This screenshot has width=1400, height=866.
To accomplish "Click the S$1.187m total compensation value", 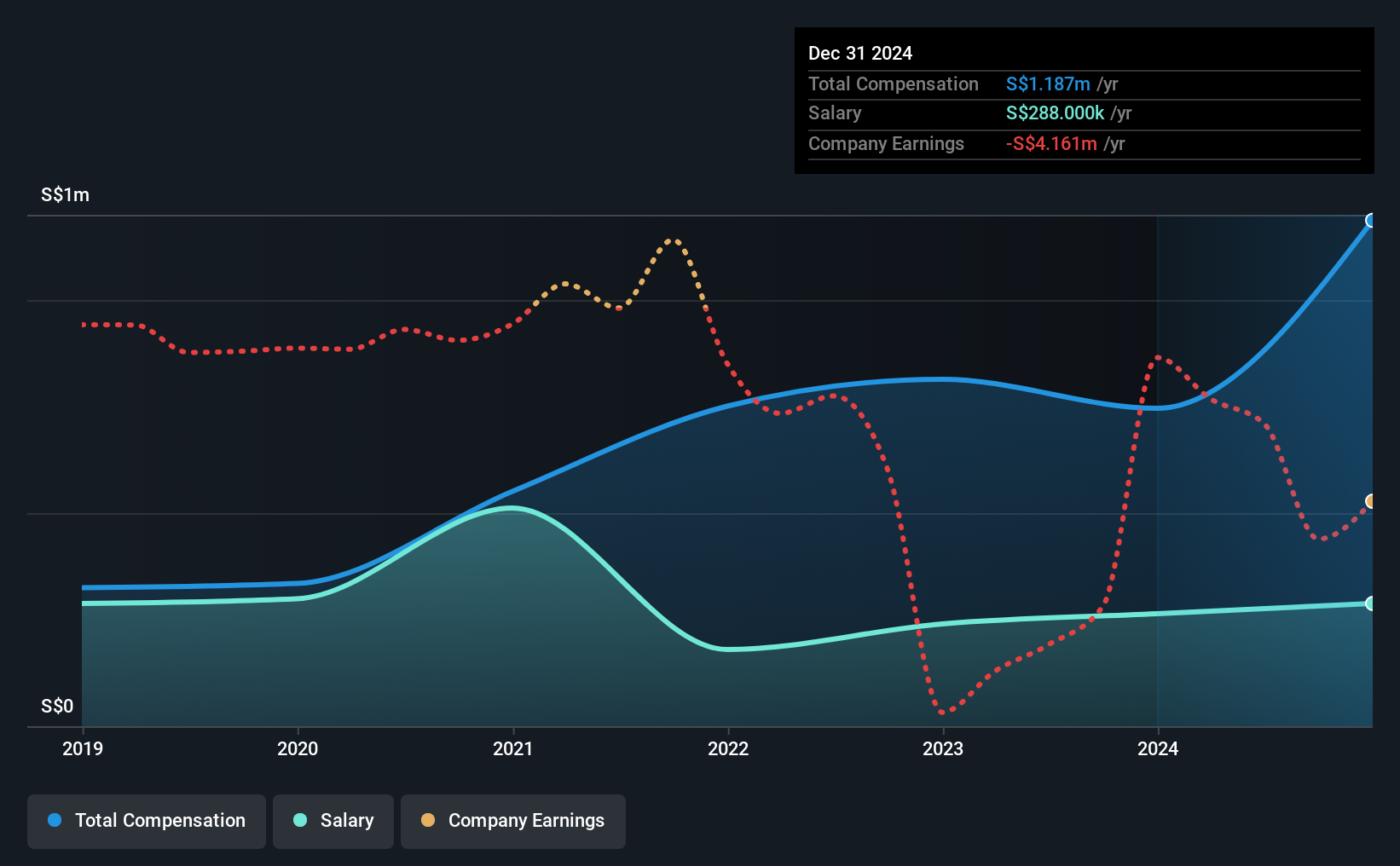I will (1048, 84).
